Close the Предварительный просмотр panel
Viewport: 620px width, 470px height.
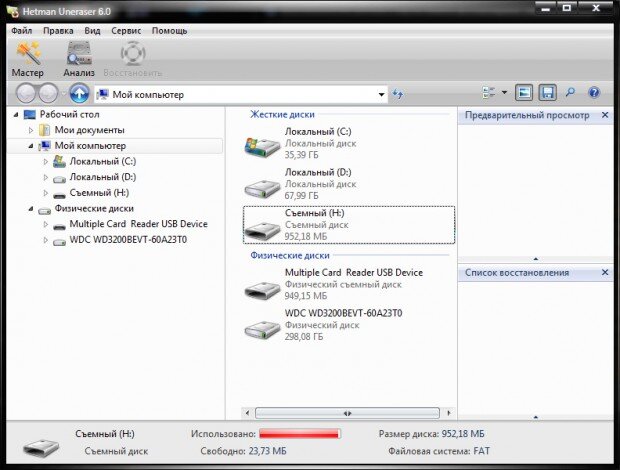pyautogui.click(x=605, y=115)
